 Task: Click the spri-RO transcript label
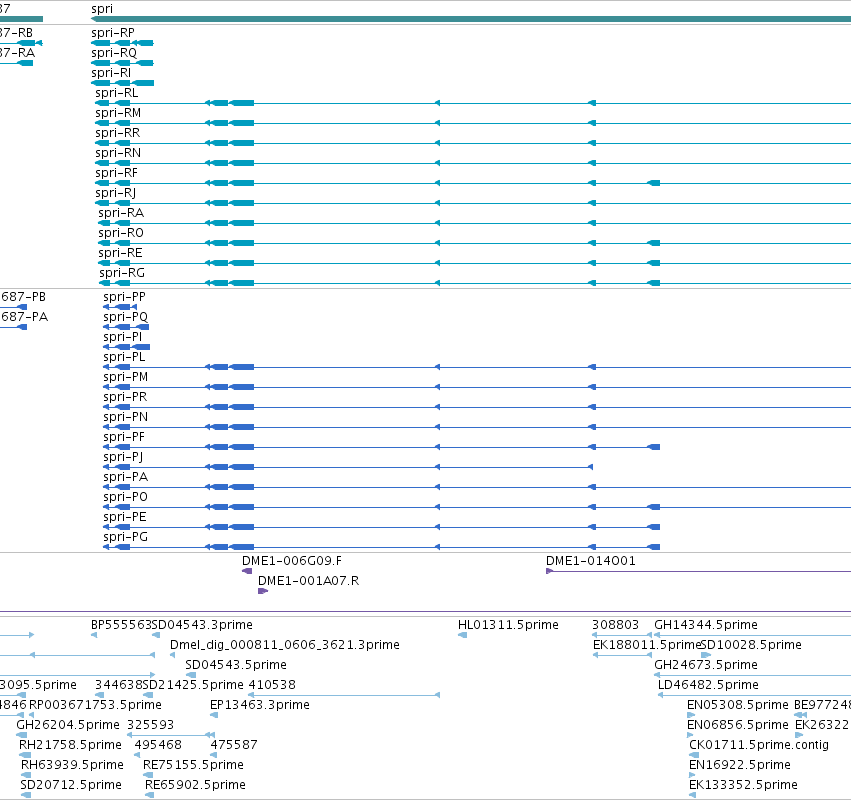pos(121,233)
